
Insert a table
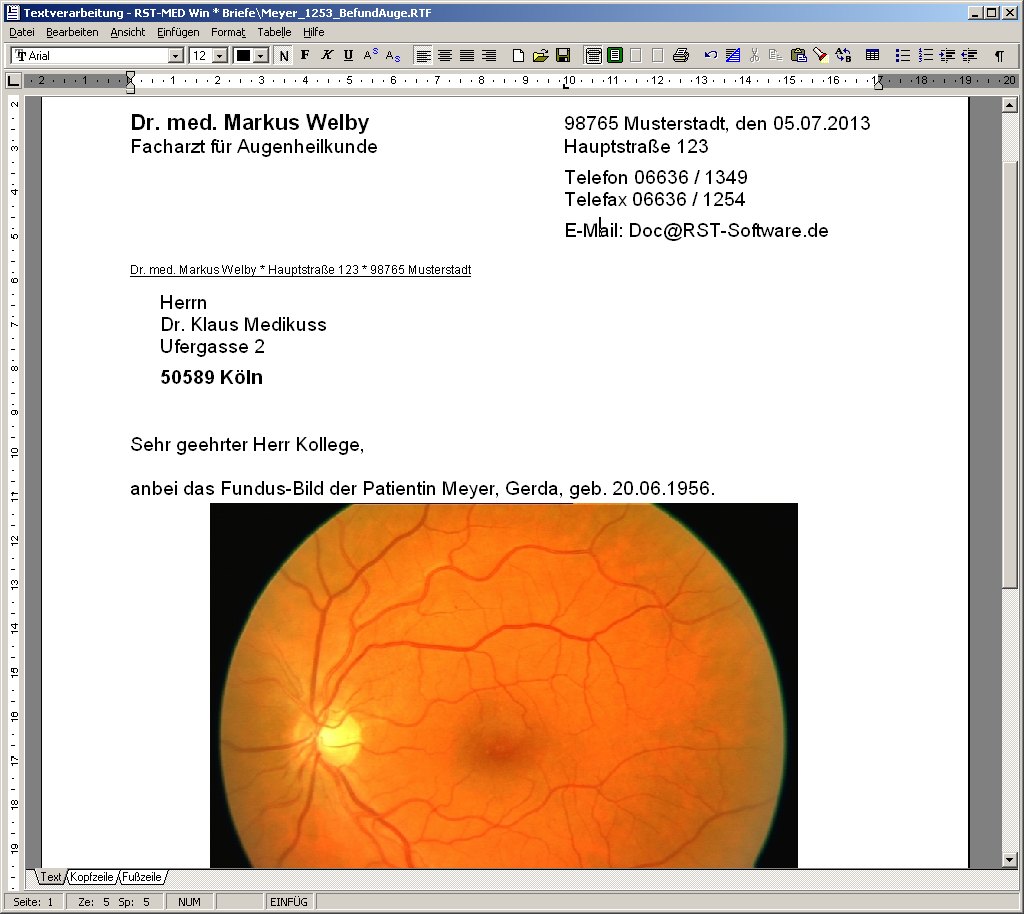[x=872, y=55]
